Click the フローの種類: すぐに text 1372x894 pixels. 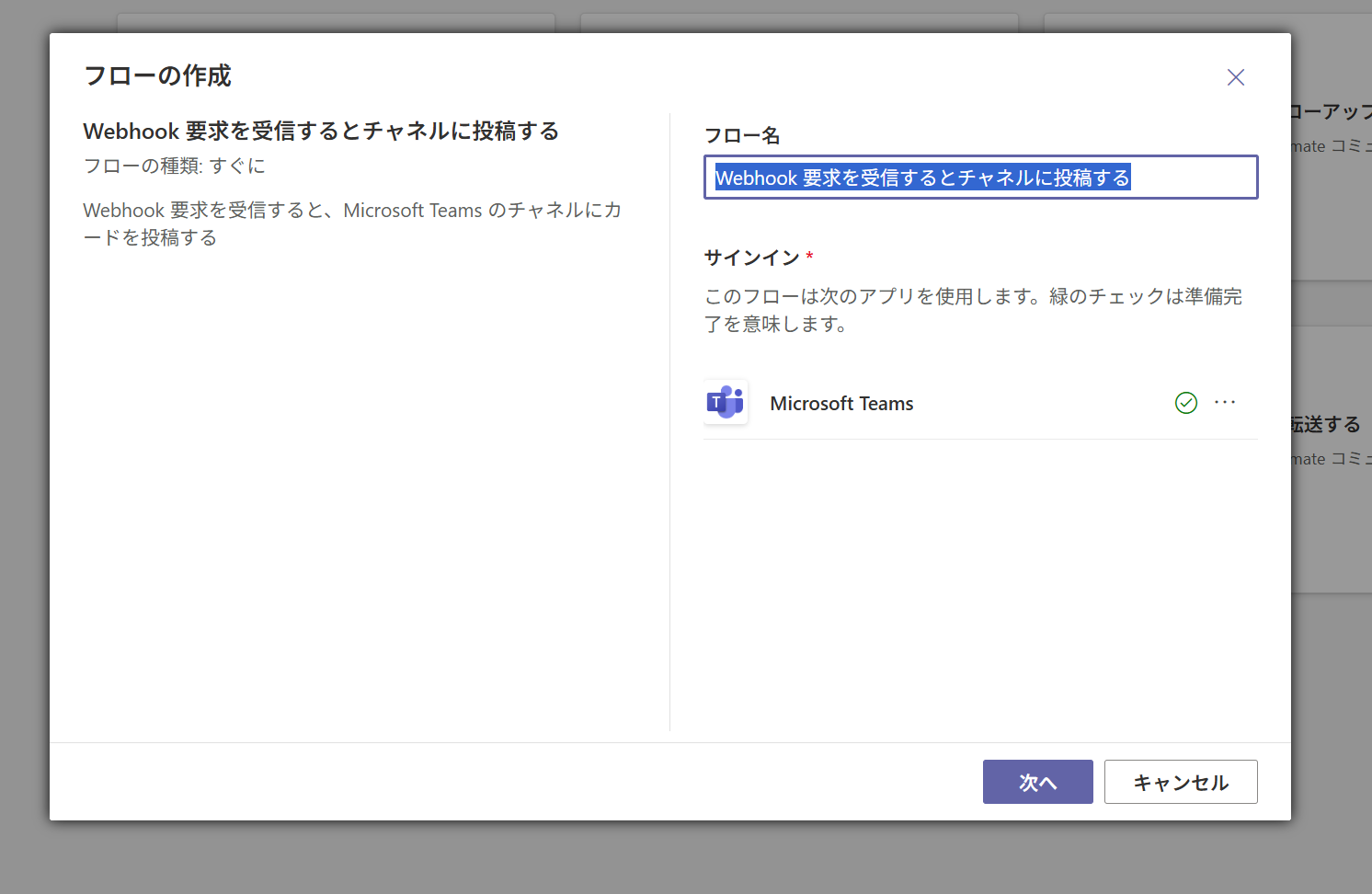(x=175, y=166)
